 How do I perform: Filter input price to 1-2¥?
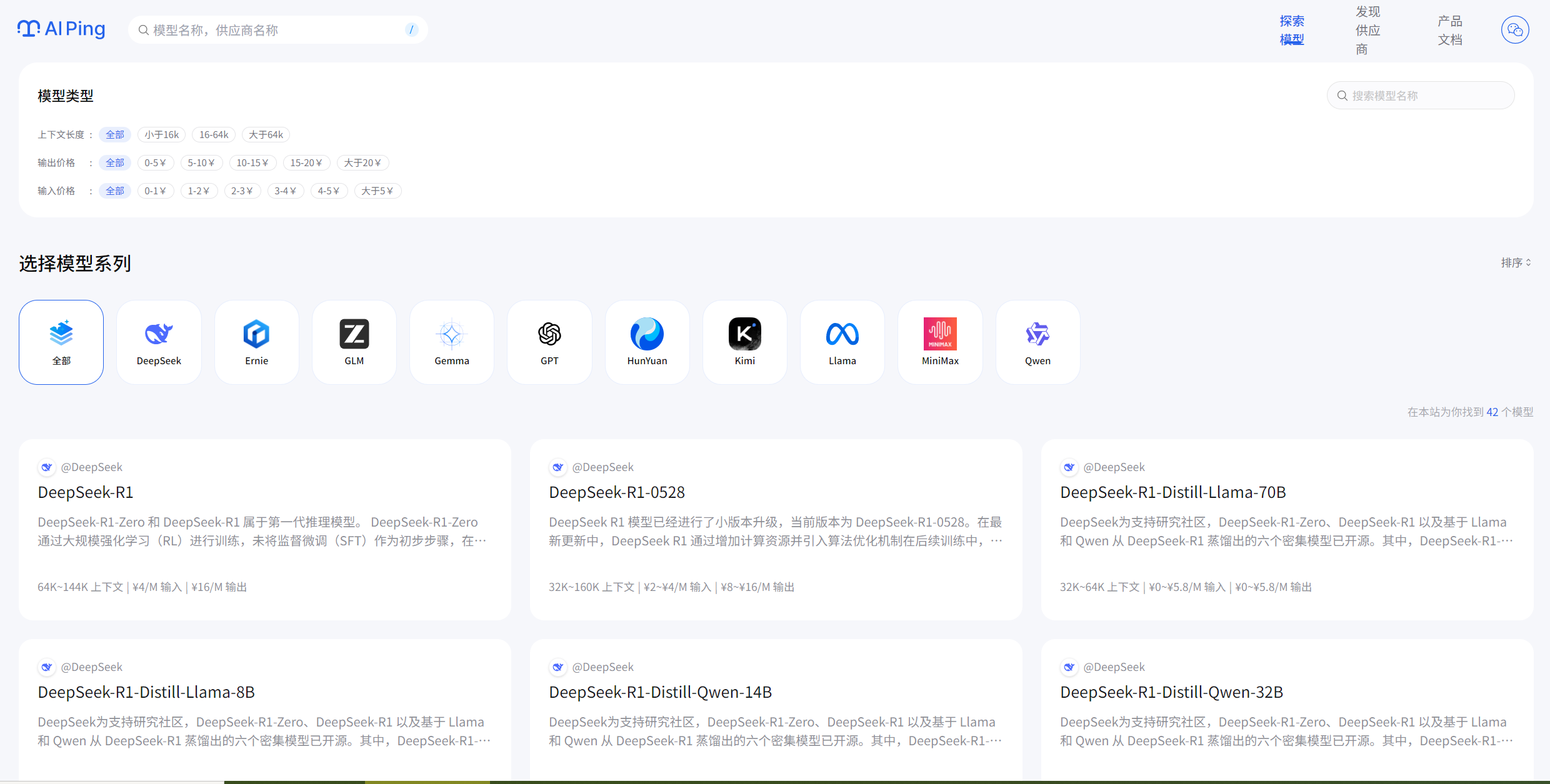coord(199,191)
